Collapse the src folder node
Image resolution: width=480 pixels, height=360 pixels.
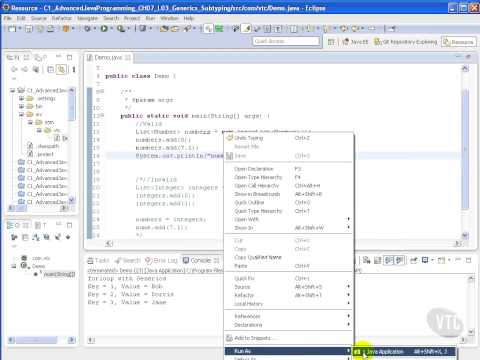(x=21, y=114)
